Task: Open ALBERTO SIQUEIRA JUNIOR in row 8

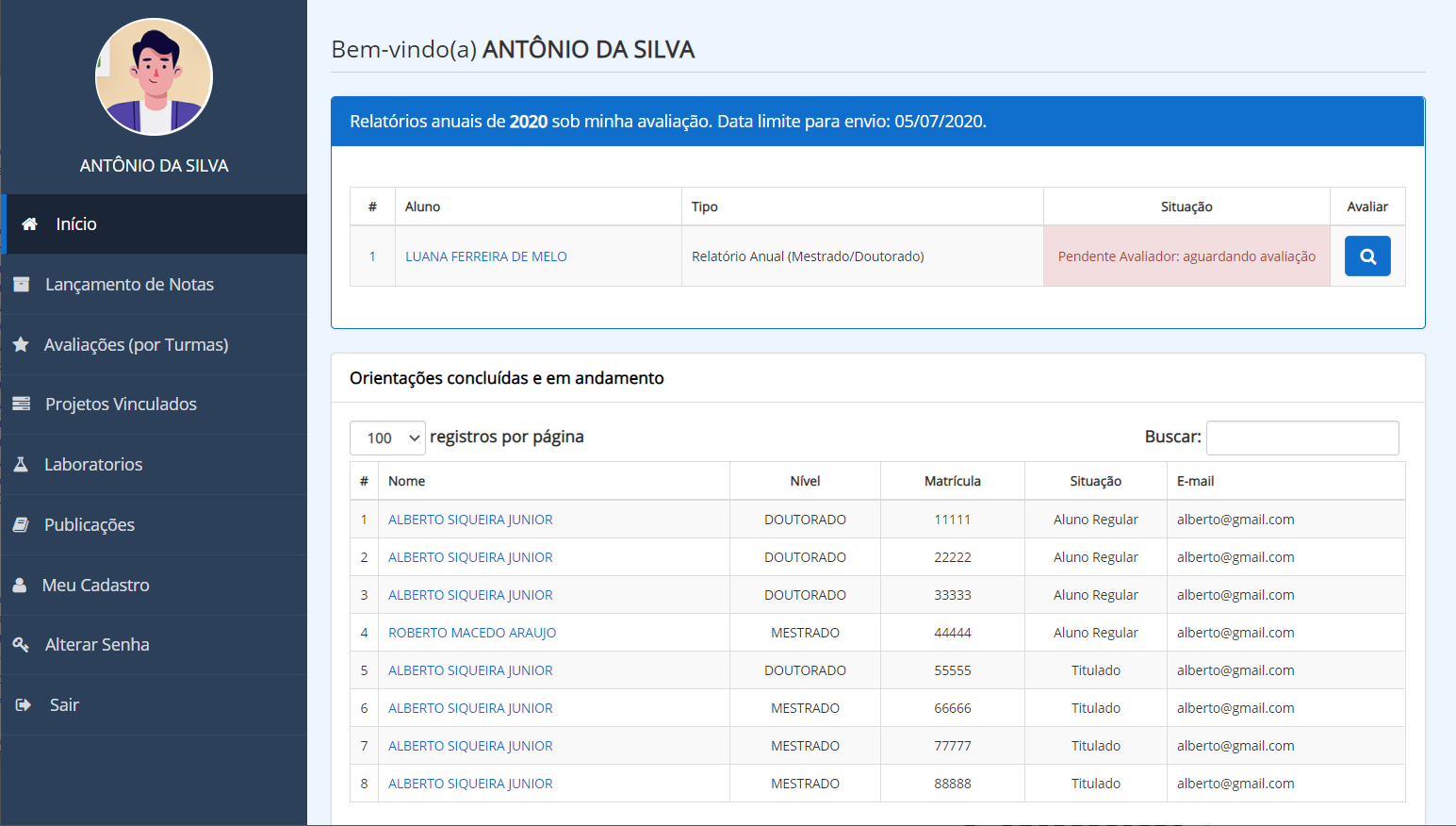Action: pyautogui.click(x=470, y=784)
